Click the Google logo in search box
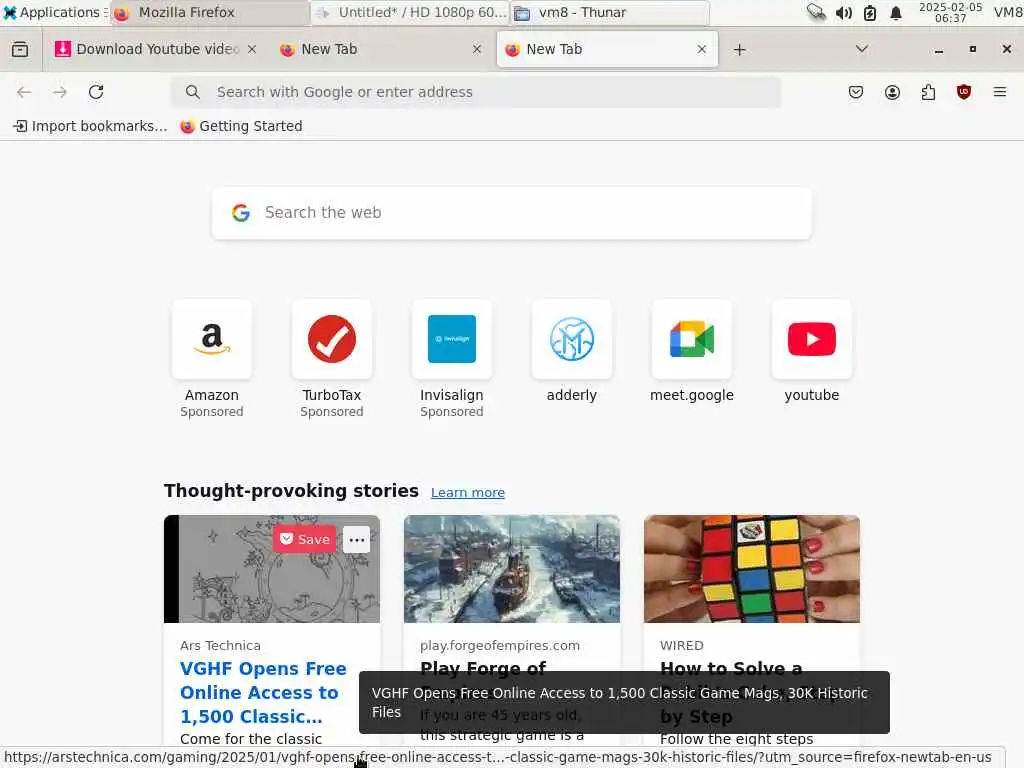1024x768 pixels. [241, 213]
